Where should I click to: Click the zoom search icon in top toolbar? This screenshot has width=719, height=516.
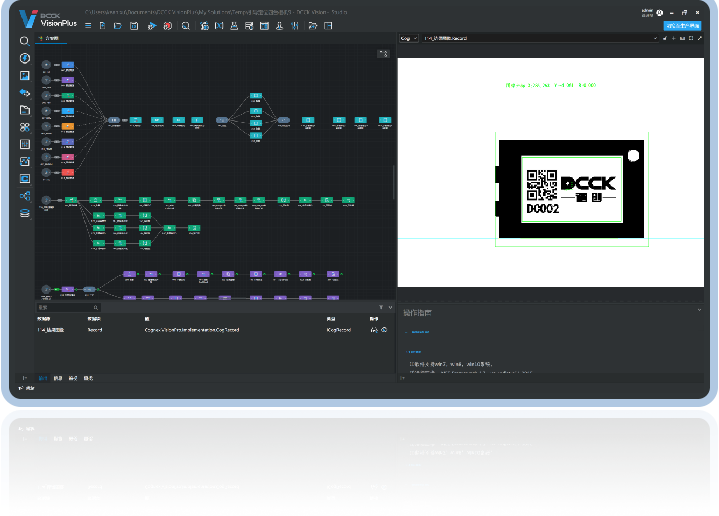(x=185, y=26)
